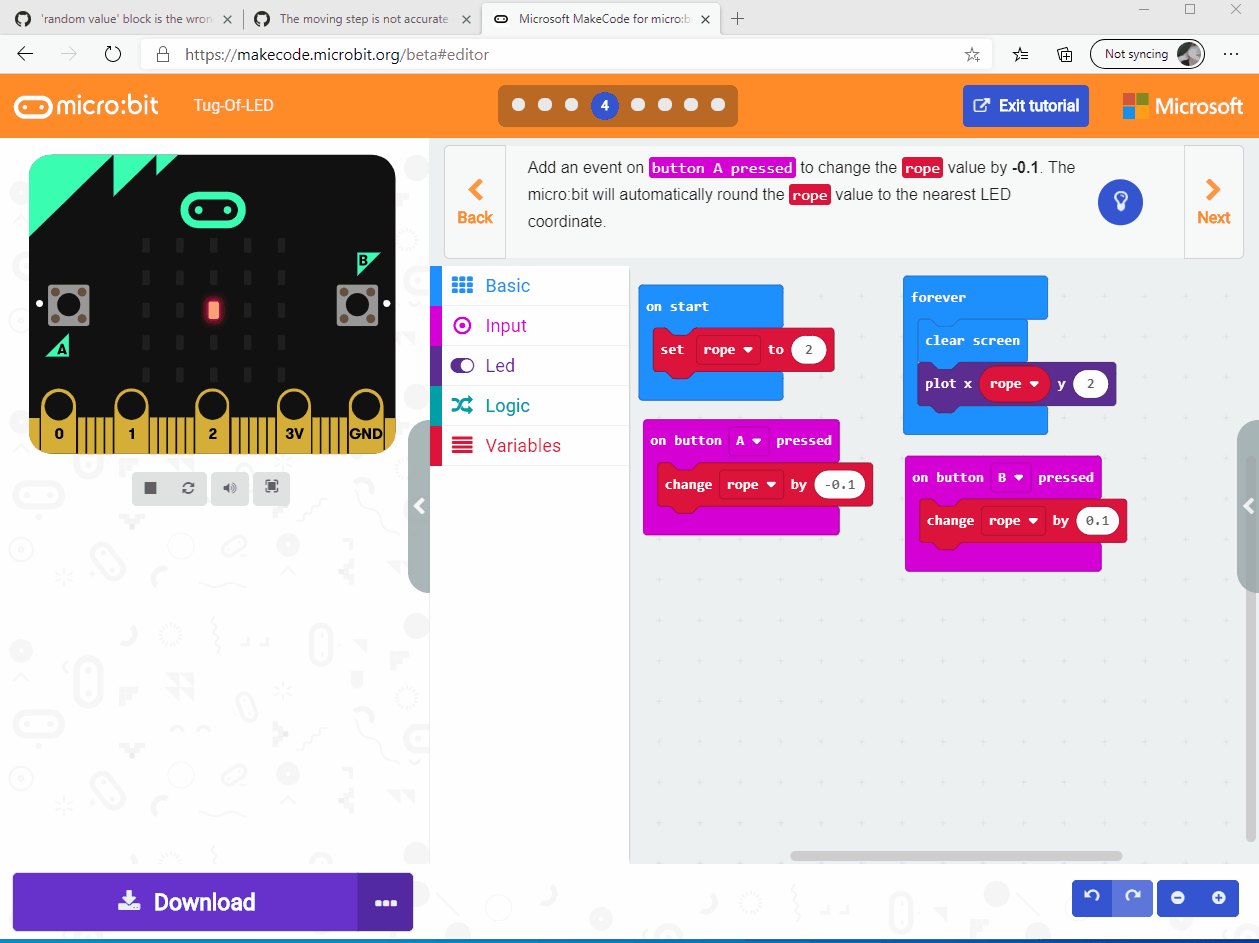Image resolution: width=1259 pixels, height=943 pixels.
Task: Zoom in the workspace
Action: [1218, 898]
